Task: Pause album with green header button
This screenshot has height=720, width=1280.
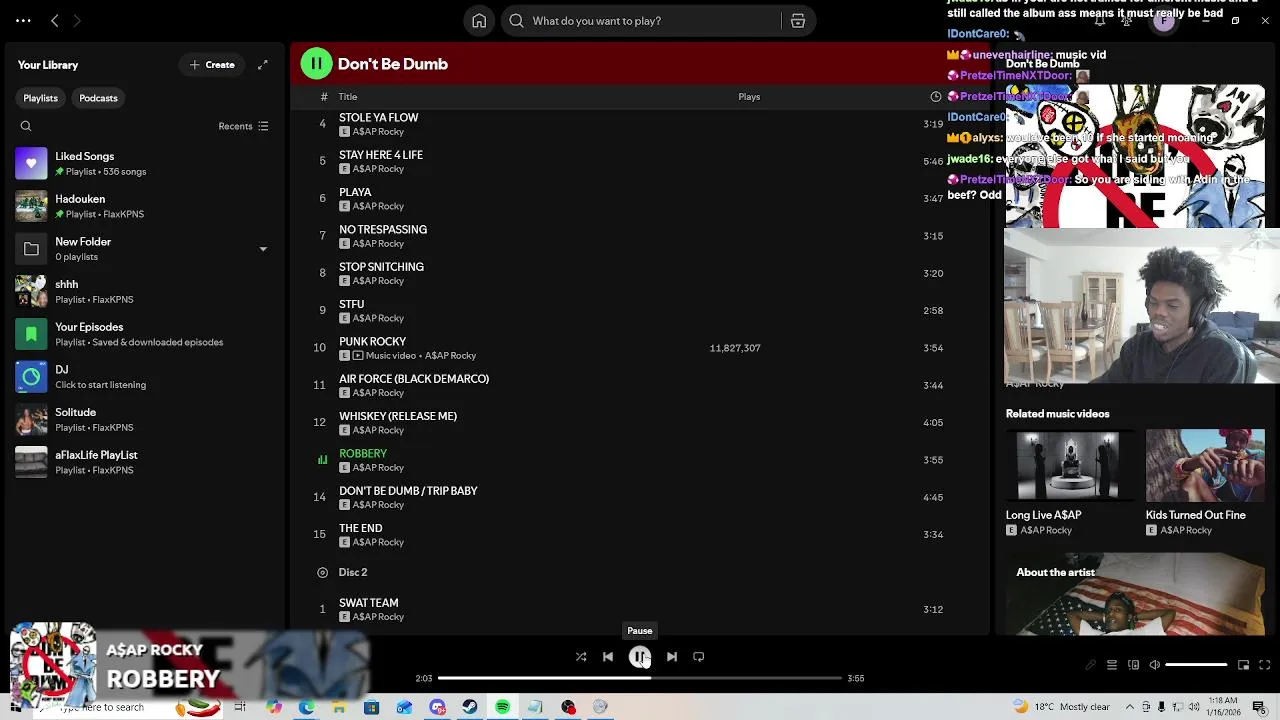Action: [x=316, y=64]
